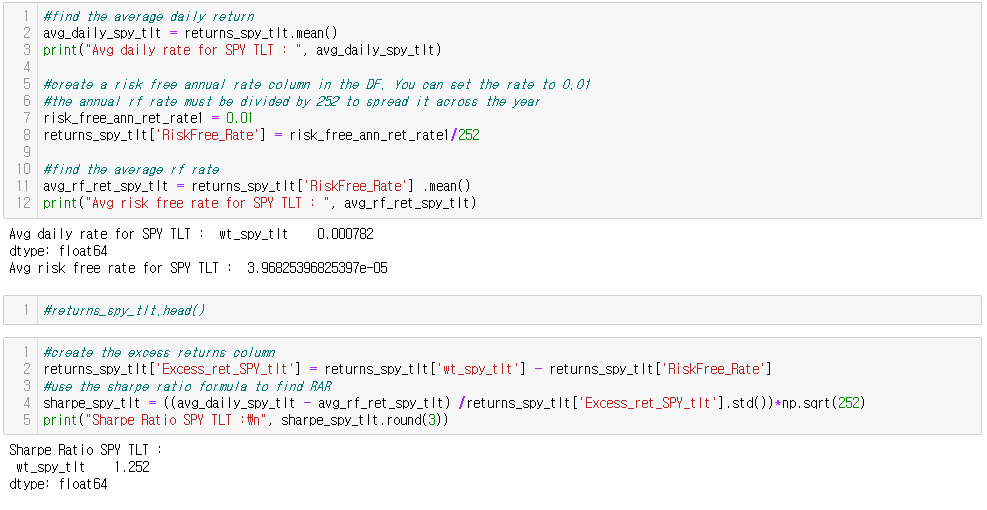Screen dimensions: 987x510
Task: Click the first output line 'dtype: float64'
Action: (58, 251)
